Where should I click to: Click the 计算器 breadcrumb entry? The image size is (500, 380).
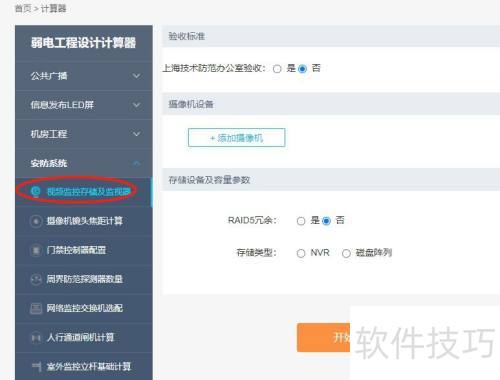click(53, 8)
